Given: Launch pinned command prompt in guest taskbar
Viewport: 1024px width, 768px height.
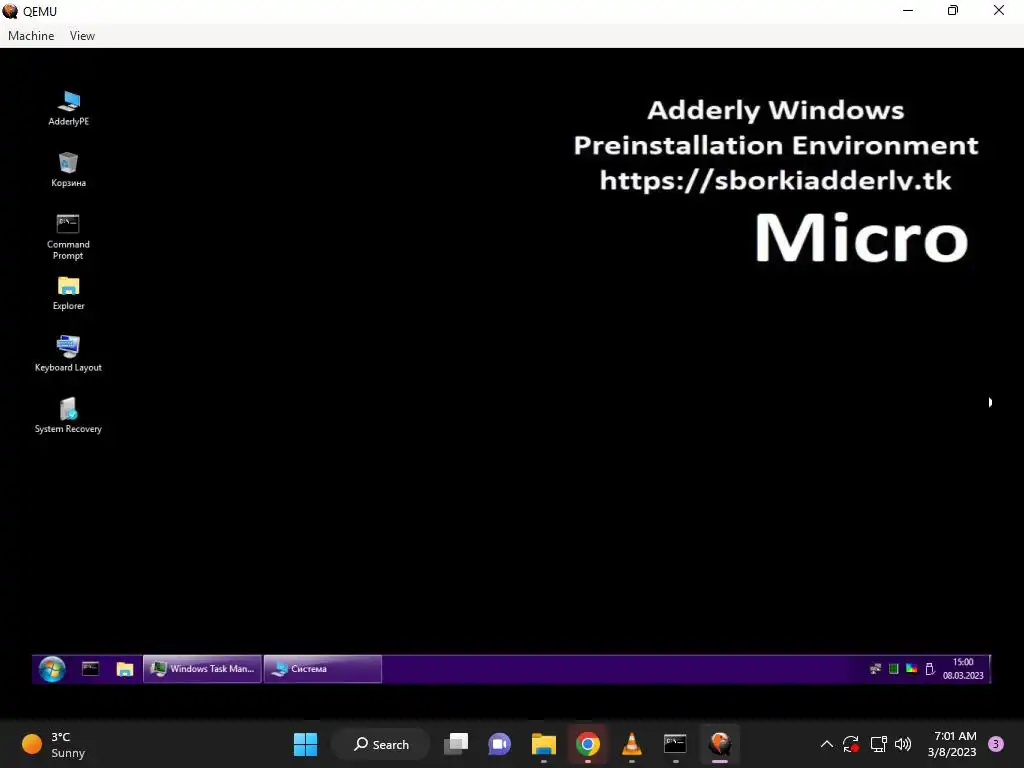Looking at the screenshot, I should 91,669.
